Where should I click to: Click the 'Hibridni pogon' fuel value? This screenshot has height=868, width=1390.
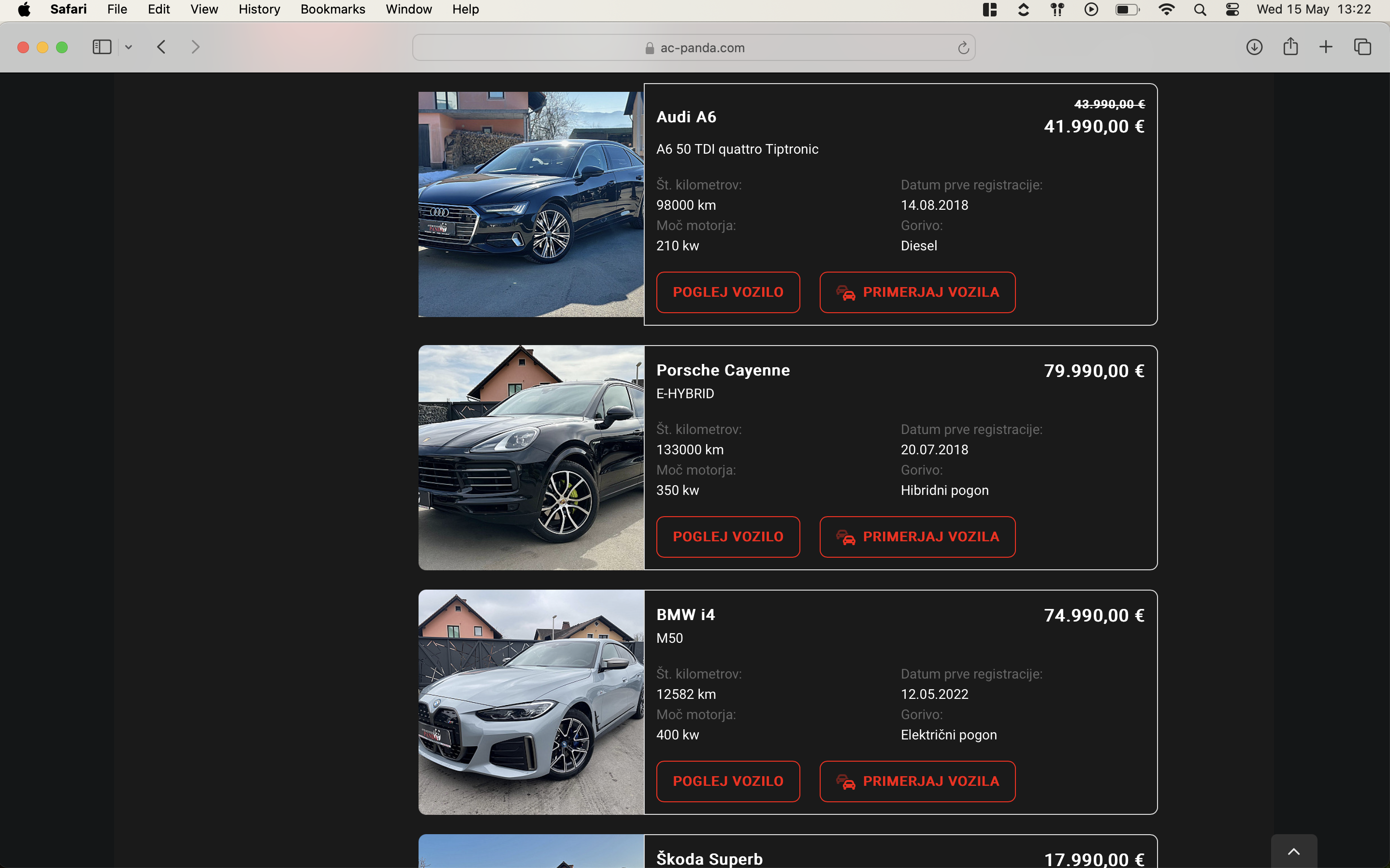pyautogui.click(x=945, y=490)
